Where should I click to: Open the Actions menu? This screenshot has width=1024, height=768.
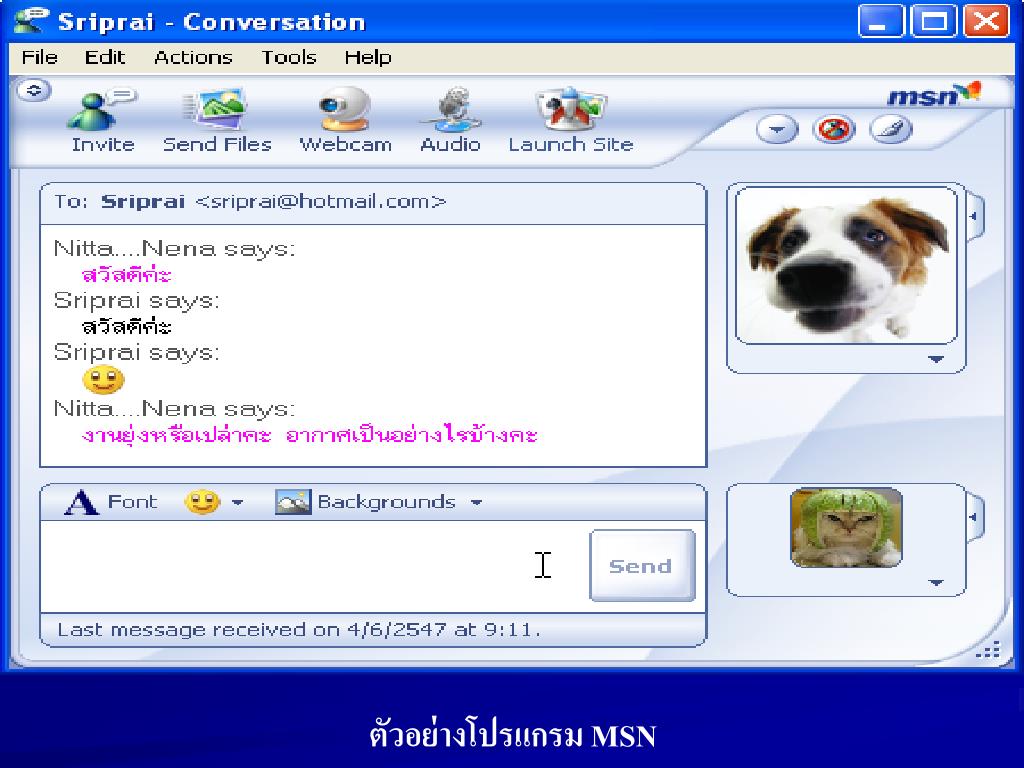click(193, 57)
